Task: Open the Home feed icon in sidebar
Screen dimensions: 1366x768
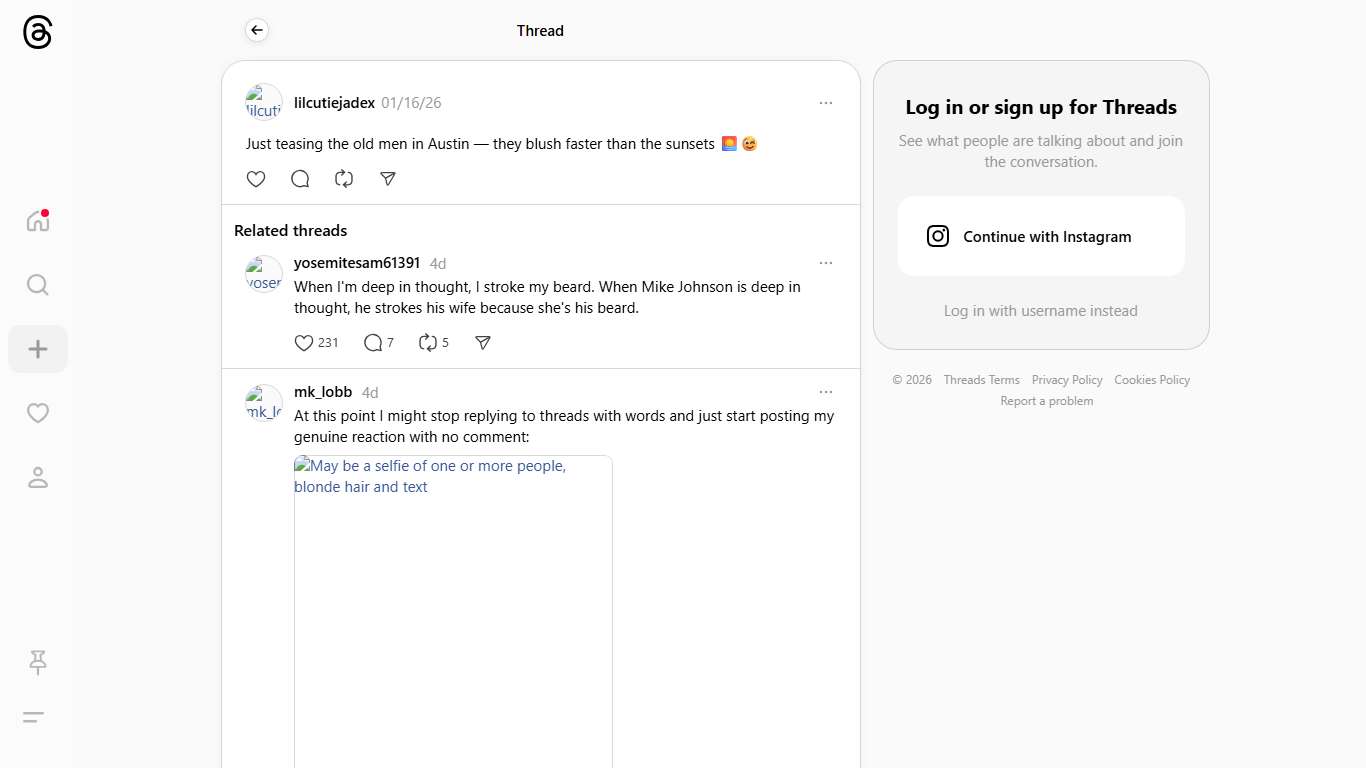Action: (x=38, y=221)
